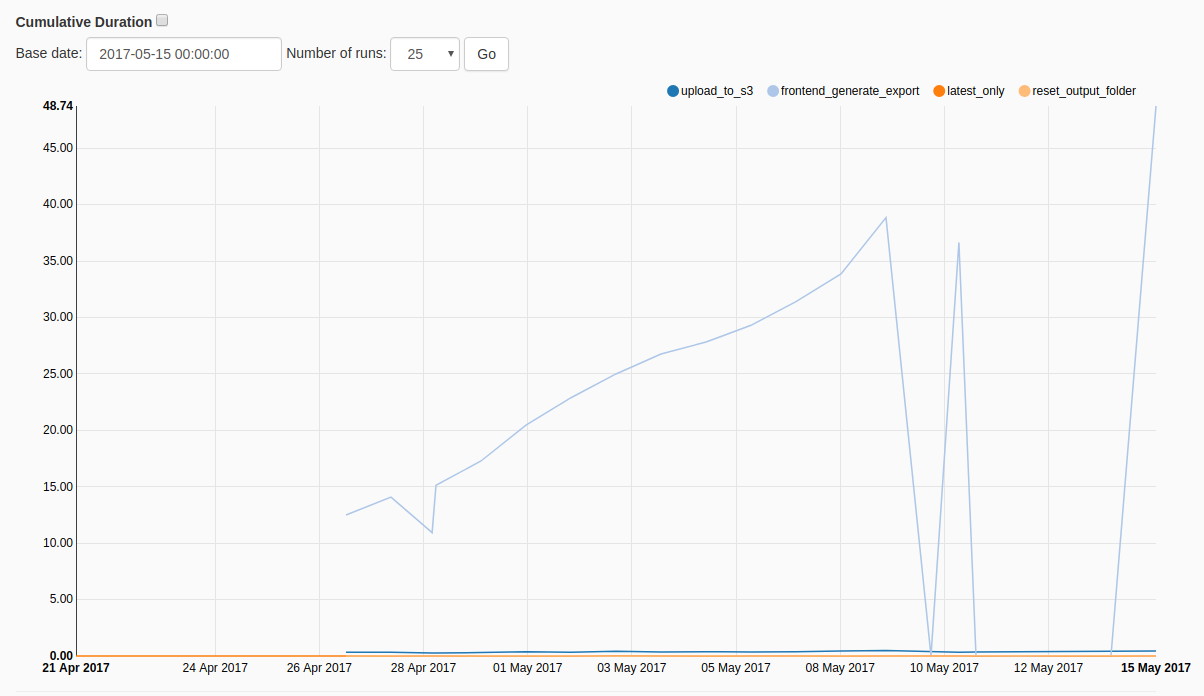
Task: Click the frontend_generate_export legend label
Action: pos(850,91)
